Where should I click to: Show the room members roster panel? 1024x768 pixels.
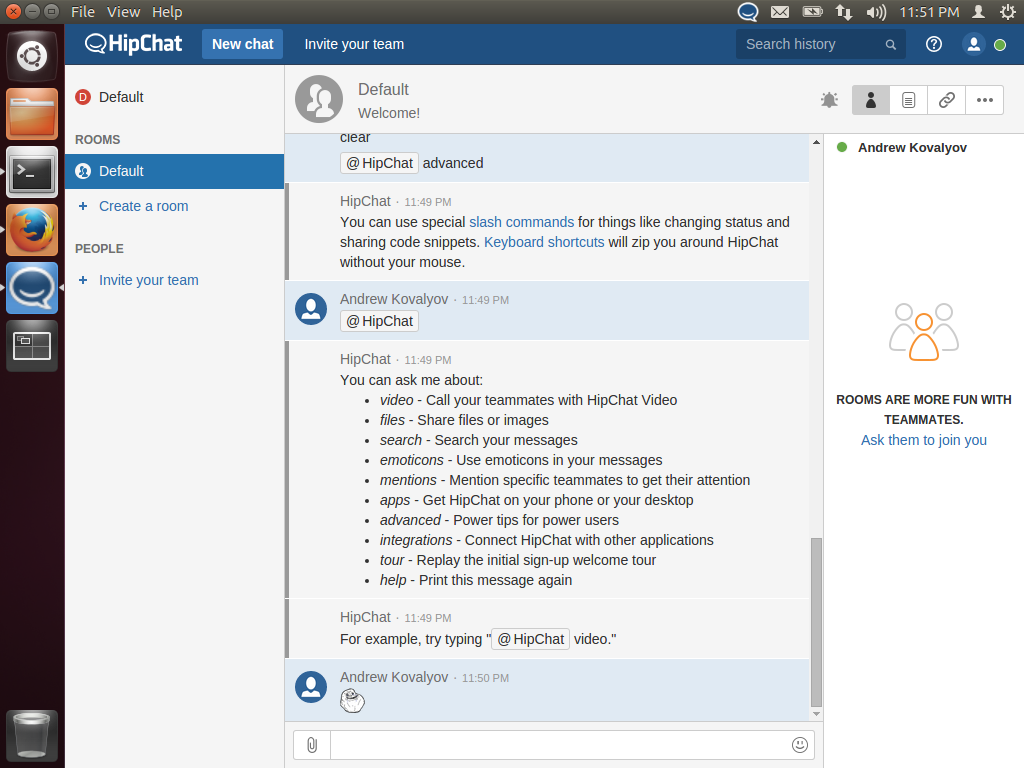tap(871, 100)
